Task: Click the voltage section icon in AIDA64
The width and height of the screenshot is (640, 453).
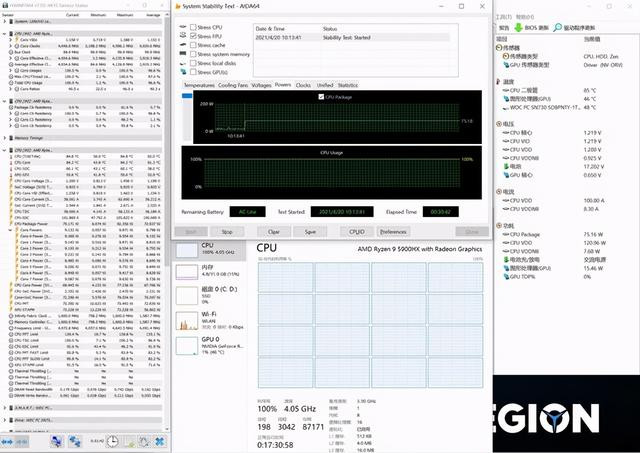Action: click(499, 124)
